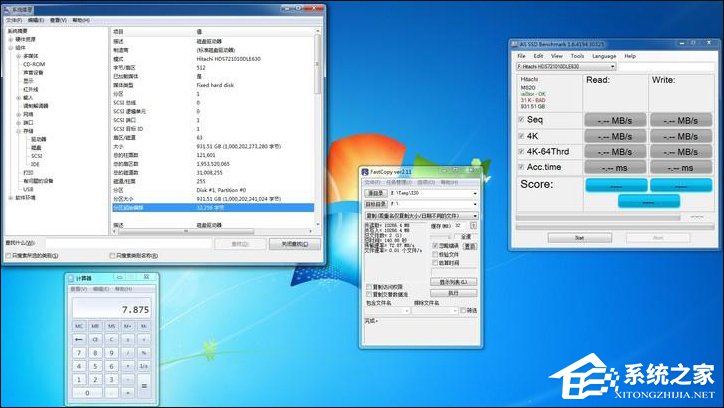Viewport: 724px width, 408px height.
Task: Click the calculator digit 4 key
Action: point(79,366)
